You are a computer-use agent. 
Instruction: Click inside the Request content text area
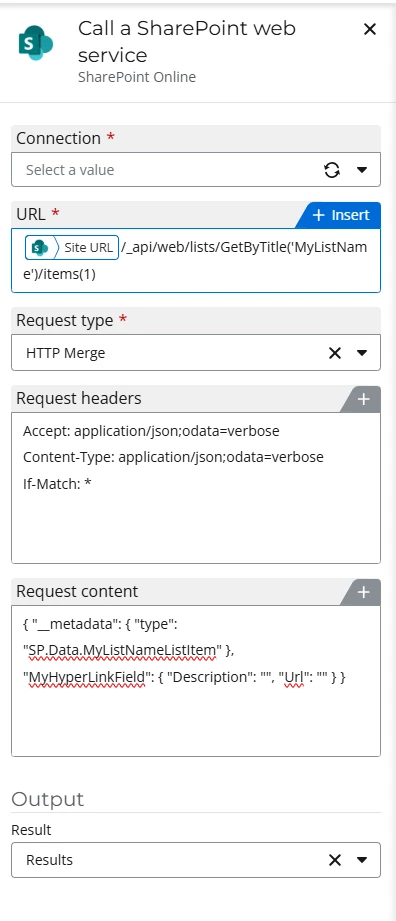196,681
